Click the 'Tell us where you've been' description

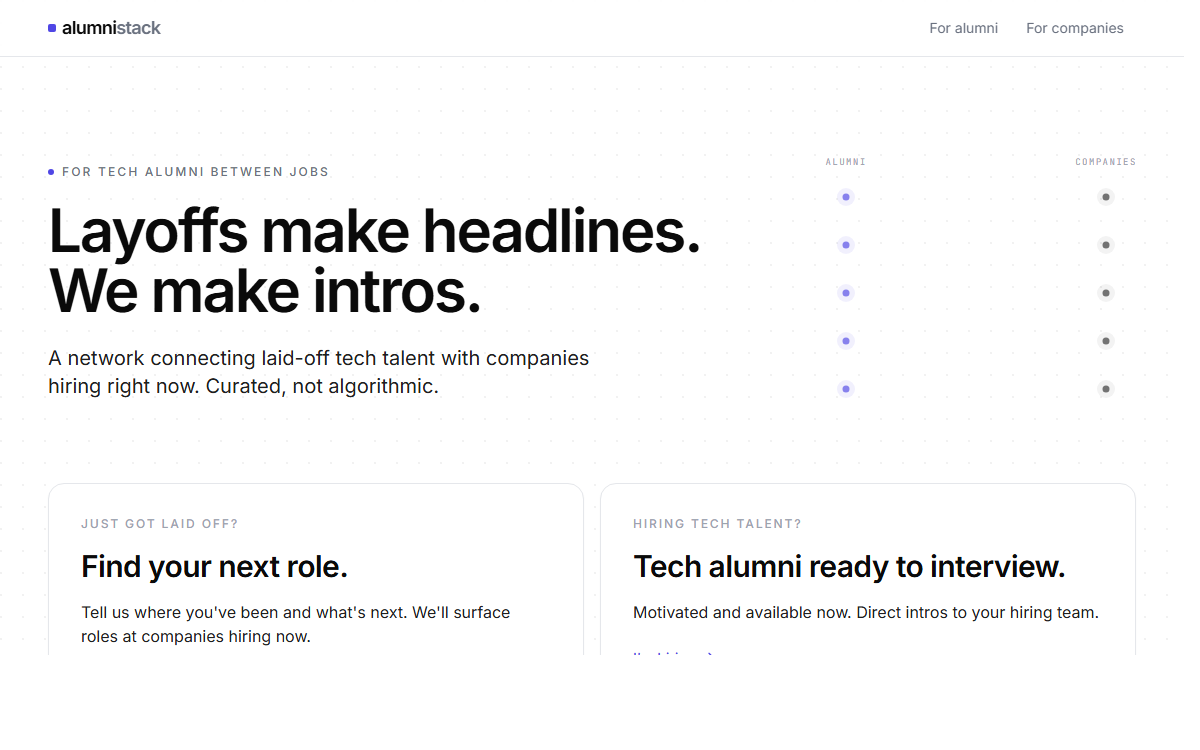point(296,624)
